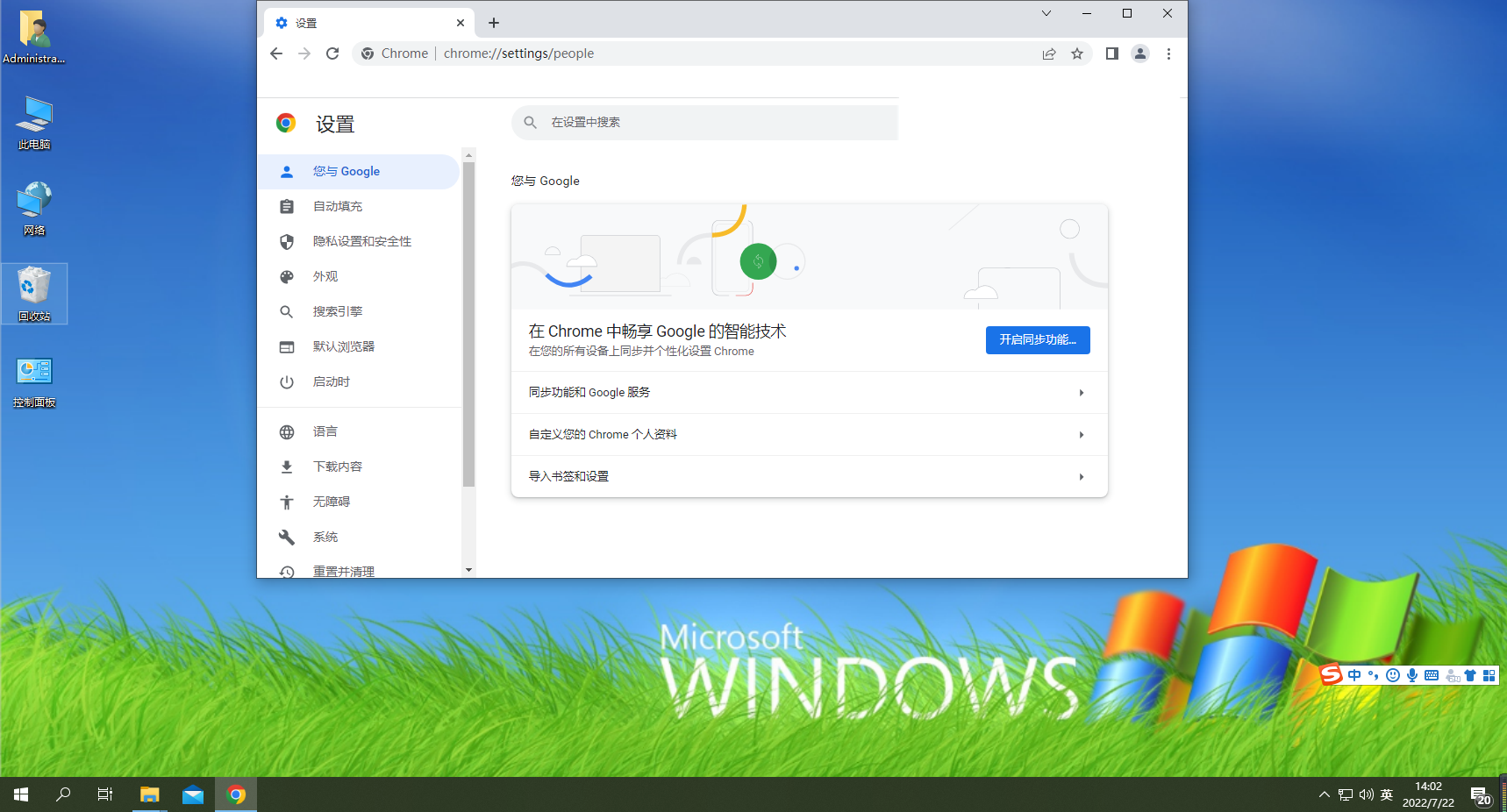Click the sidebar scrollbar thumb
This screenshot has height=812, width=1507.
click(x=468, y=324)
